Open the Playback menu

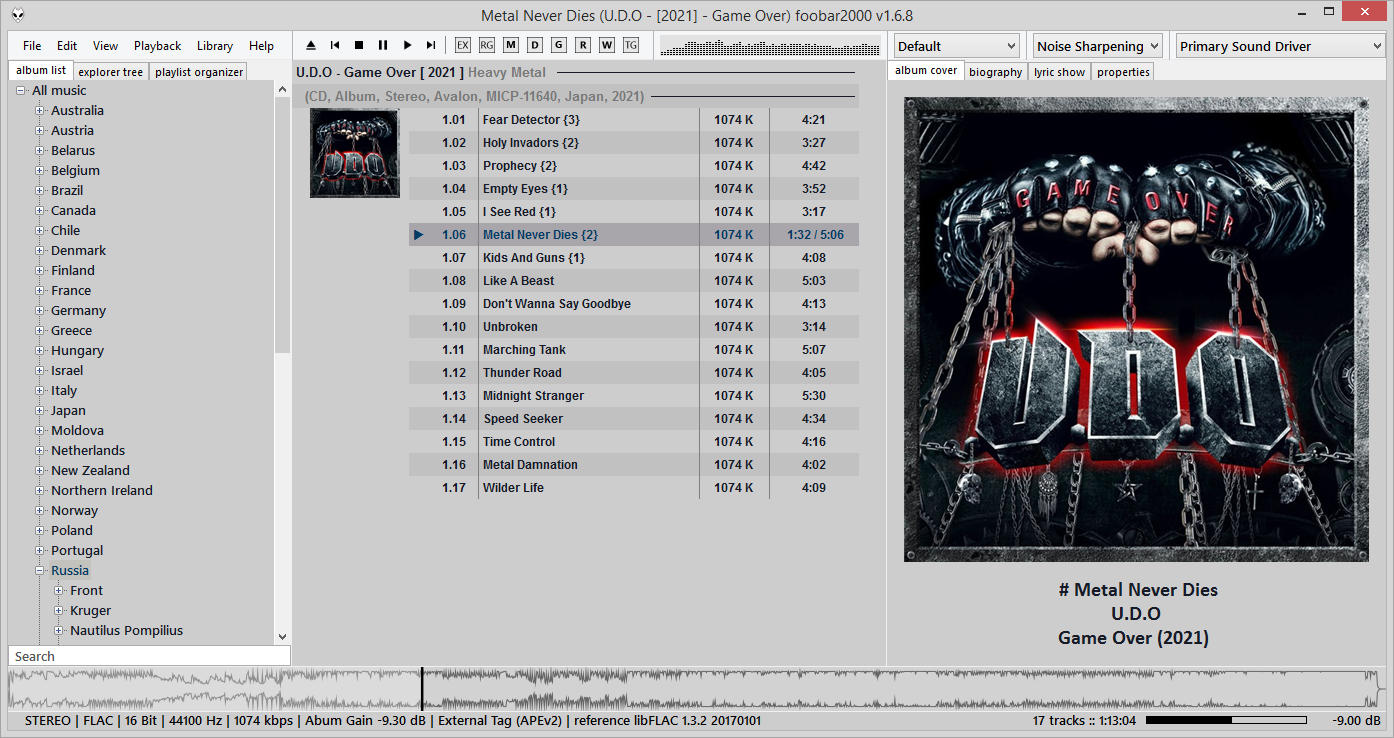point(158,46)
